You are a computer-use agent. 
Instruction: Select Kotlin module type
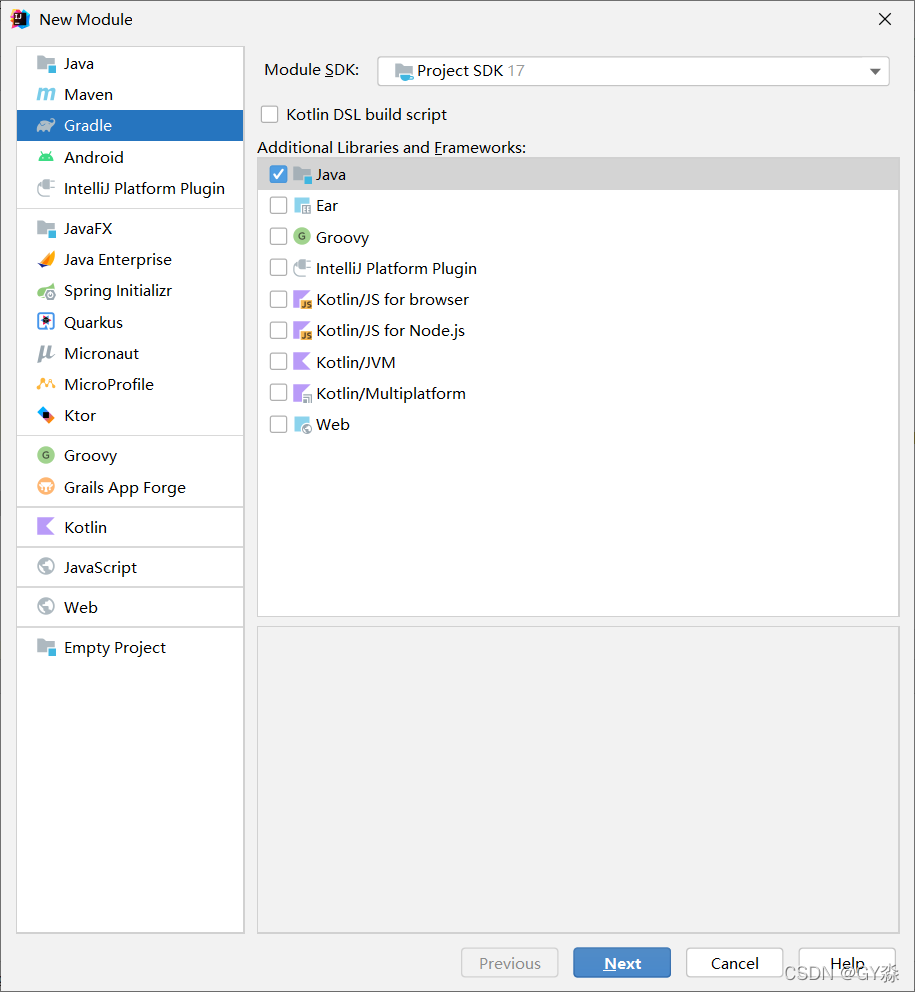coord(130,527)
